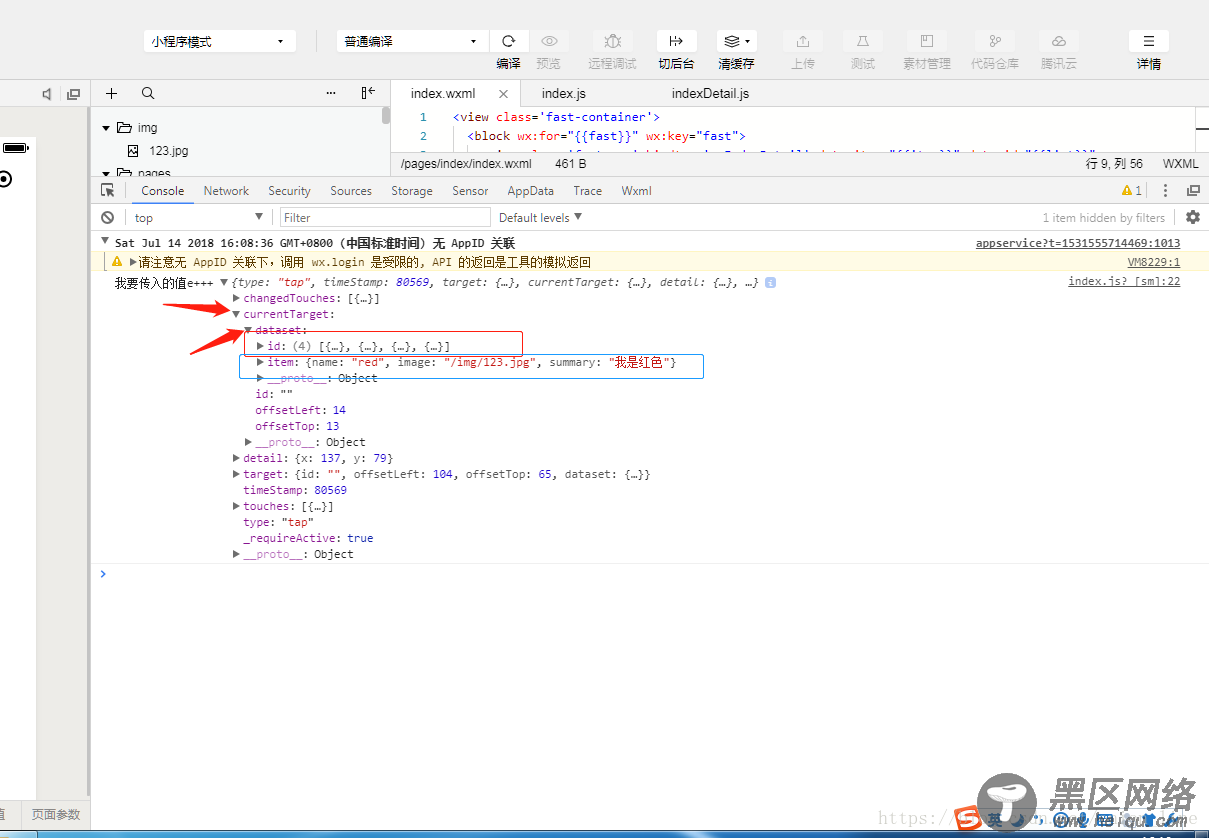Expand the id (4) array entry

click(x=261, y=346)
